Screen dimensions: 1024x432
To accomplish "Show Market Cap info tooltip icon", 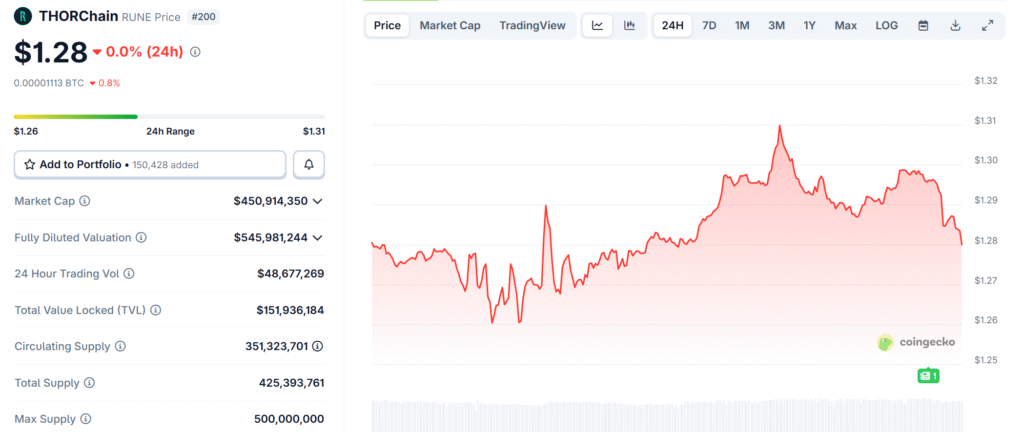I will coord(84,201).
